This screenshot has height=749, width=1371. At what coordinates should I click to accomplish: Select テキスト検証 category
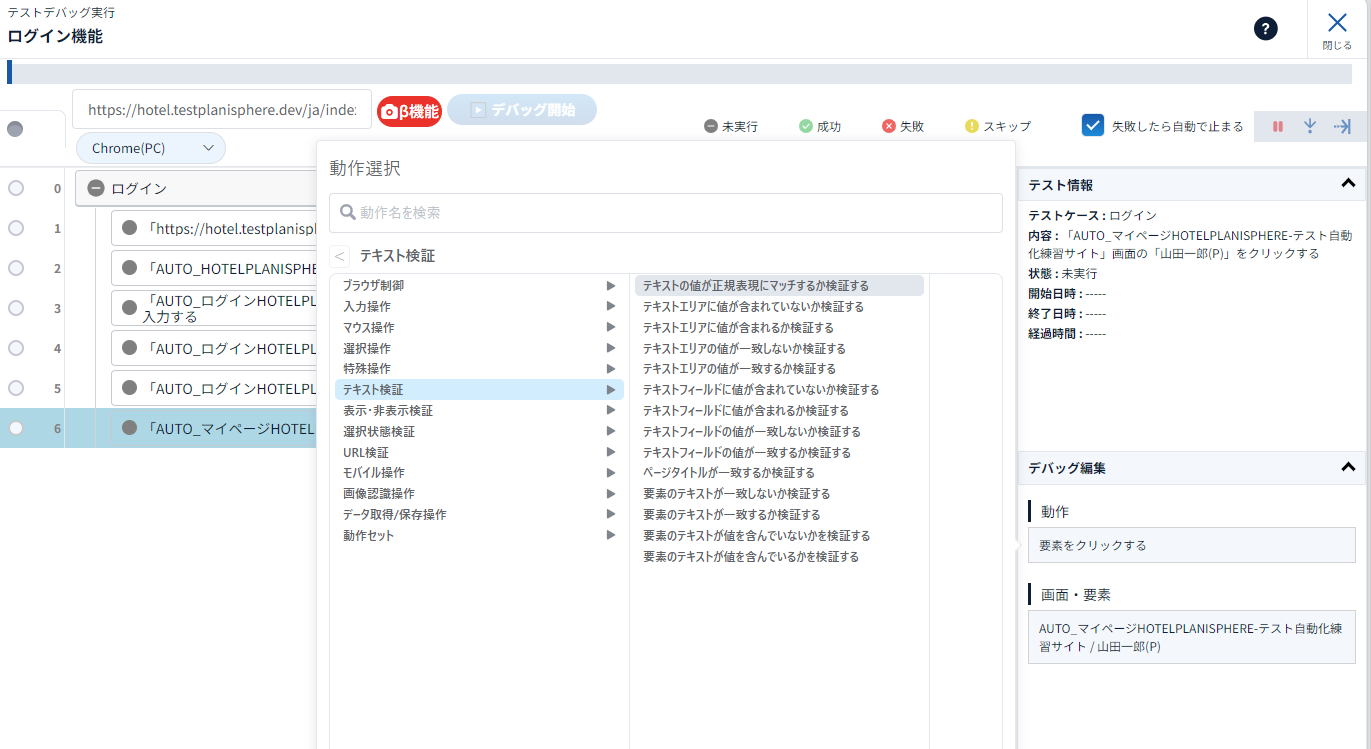coord(479,390)
